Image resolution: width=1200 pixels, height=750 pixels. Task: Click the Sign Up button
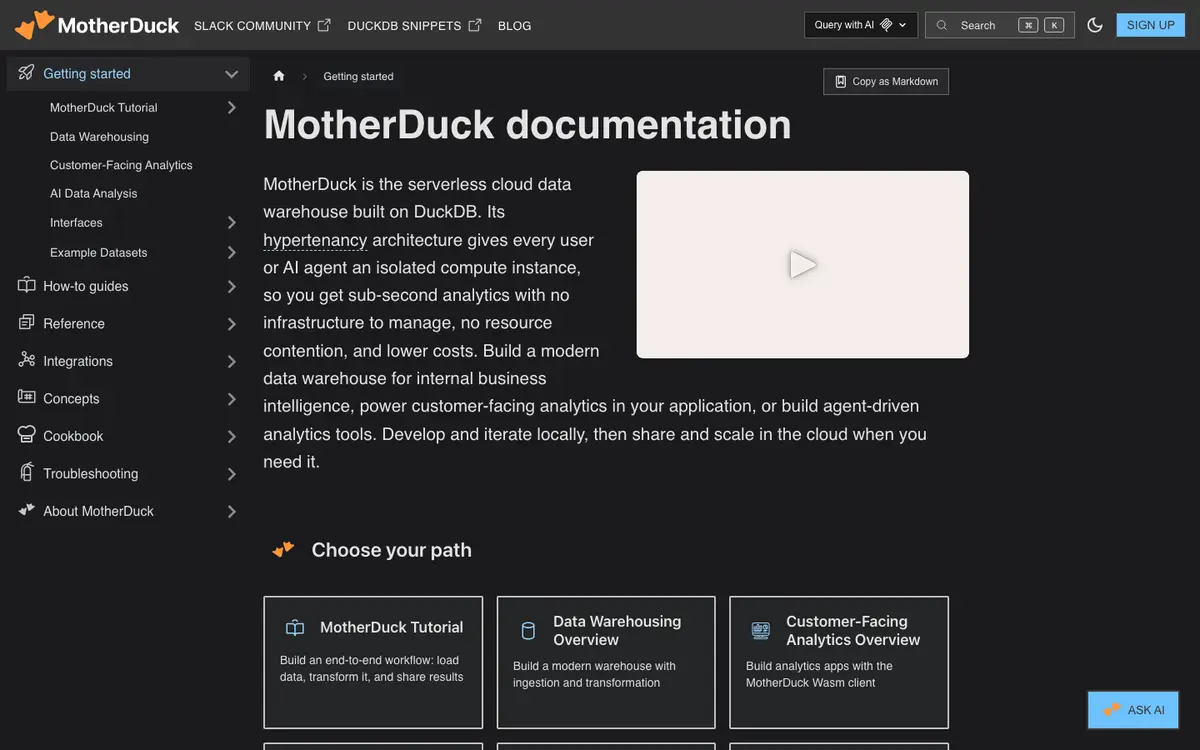[1150, 25]
